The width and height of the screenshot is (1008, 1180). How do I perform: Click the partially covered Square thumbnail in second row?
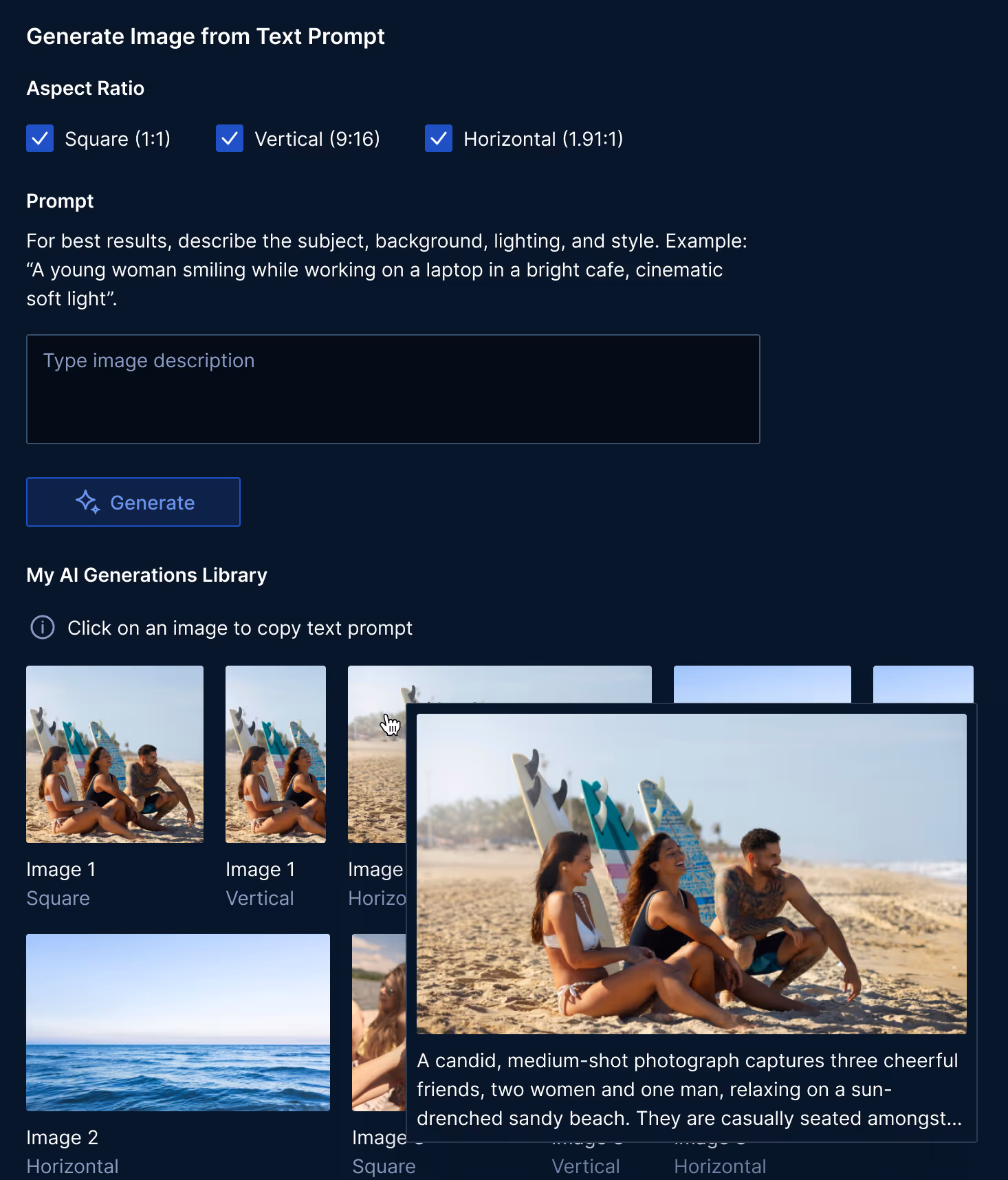pos(379,1023)
